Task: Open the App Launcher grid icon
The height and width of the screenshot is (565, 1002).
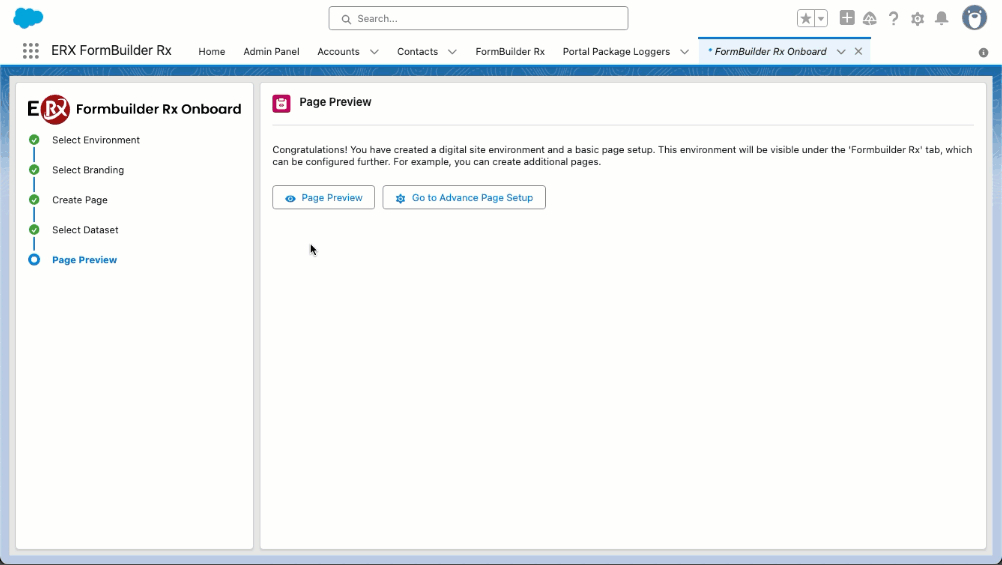Action: (30, 51)
